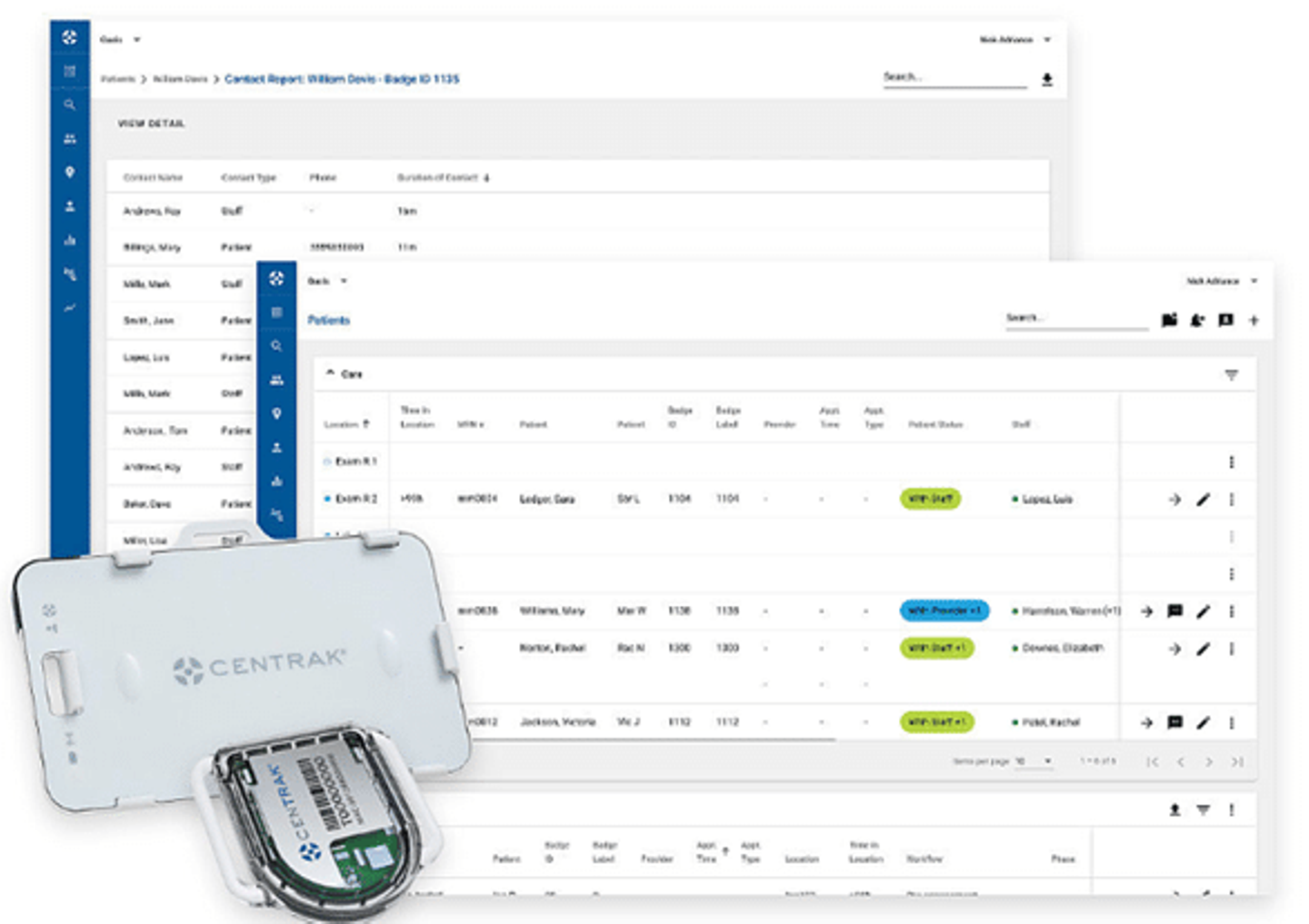This screenshot has height=924, width=1309.
Task: Sort the Care table by Location column
Action: coord(346,424)
